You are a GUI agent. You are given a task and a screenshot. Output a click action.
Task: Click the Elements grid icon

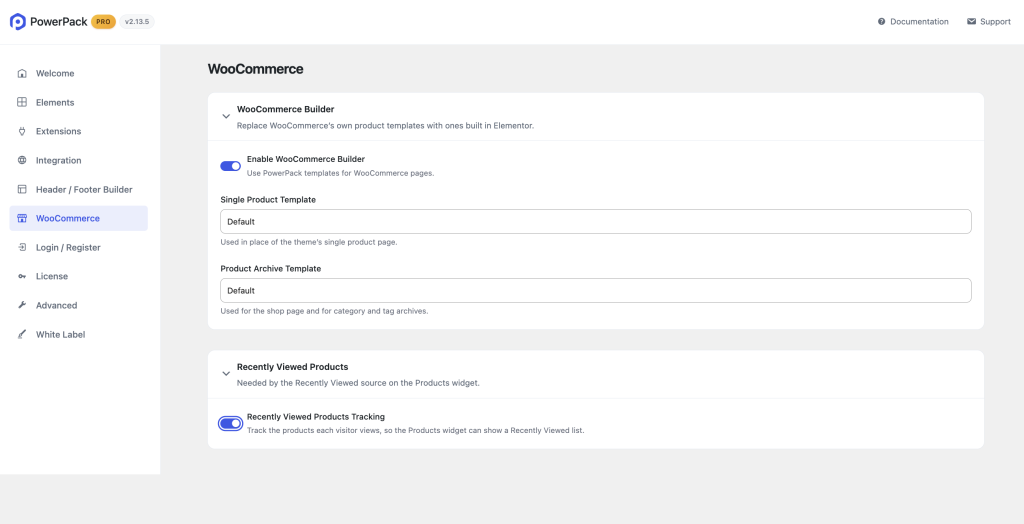(x=22, y=102)
